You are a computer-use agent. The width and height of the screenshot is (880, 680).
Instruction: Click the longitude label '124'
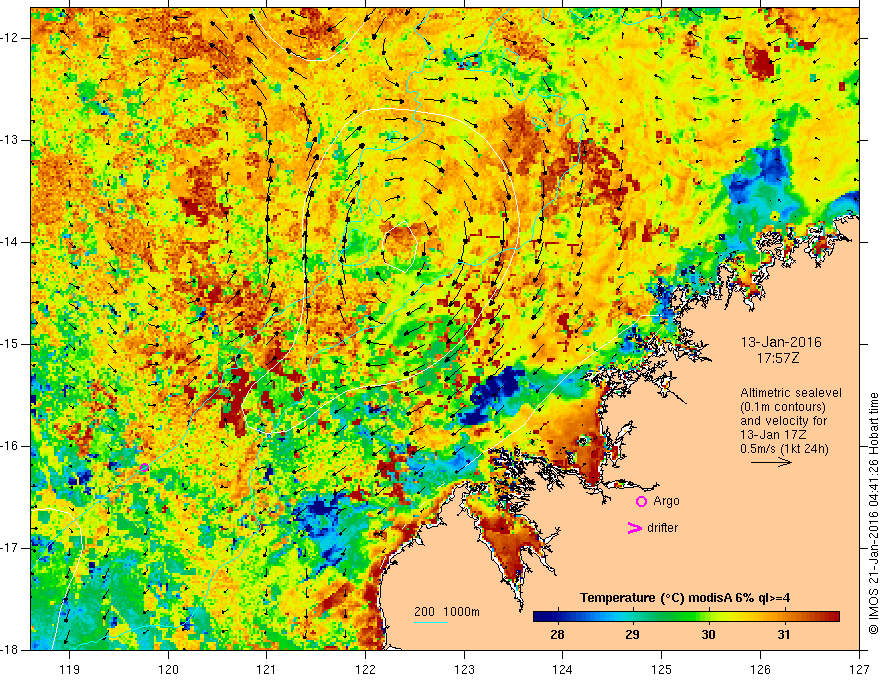pos(563,669)
